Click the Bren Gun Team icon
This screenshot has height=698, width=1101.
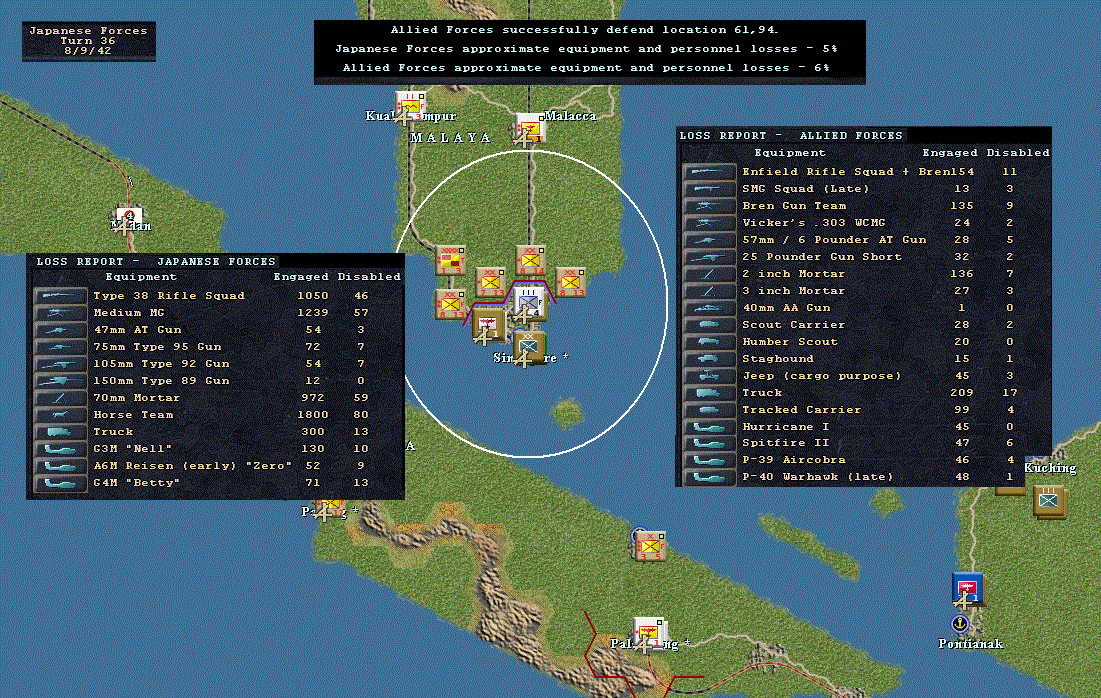click(709, 206)
